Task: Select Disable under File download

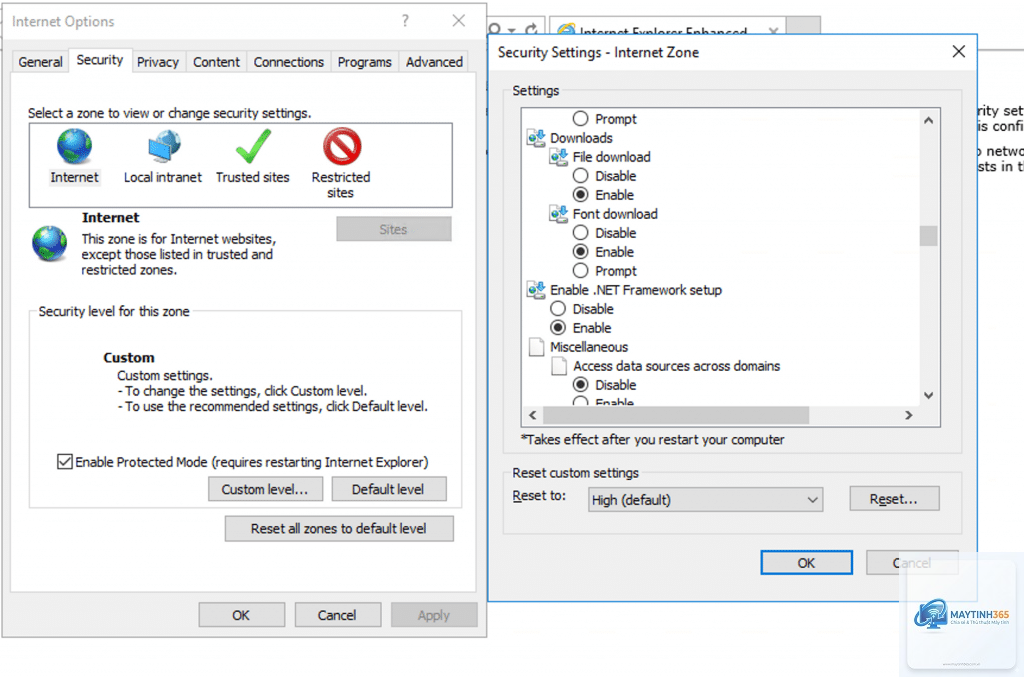Action: click(581, 176)
